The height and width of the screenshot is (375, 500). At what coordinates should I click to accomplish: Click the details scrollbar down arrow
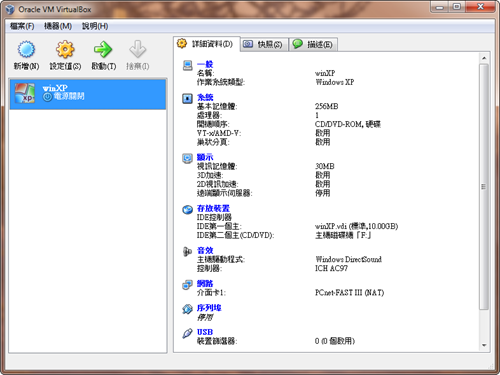(484, 346)
